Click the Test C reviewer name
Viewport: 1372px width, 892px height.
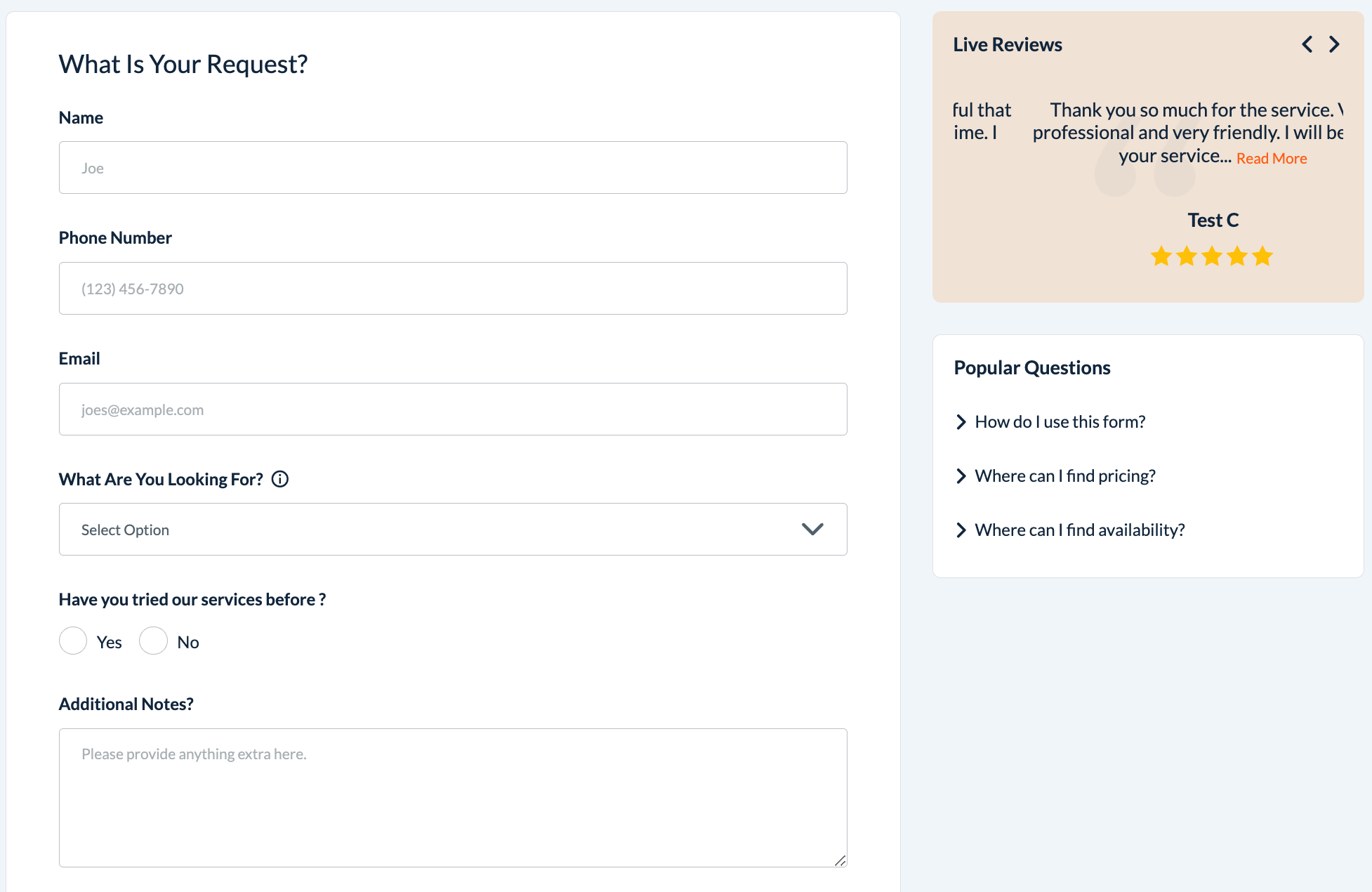point(1213,221)
